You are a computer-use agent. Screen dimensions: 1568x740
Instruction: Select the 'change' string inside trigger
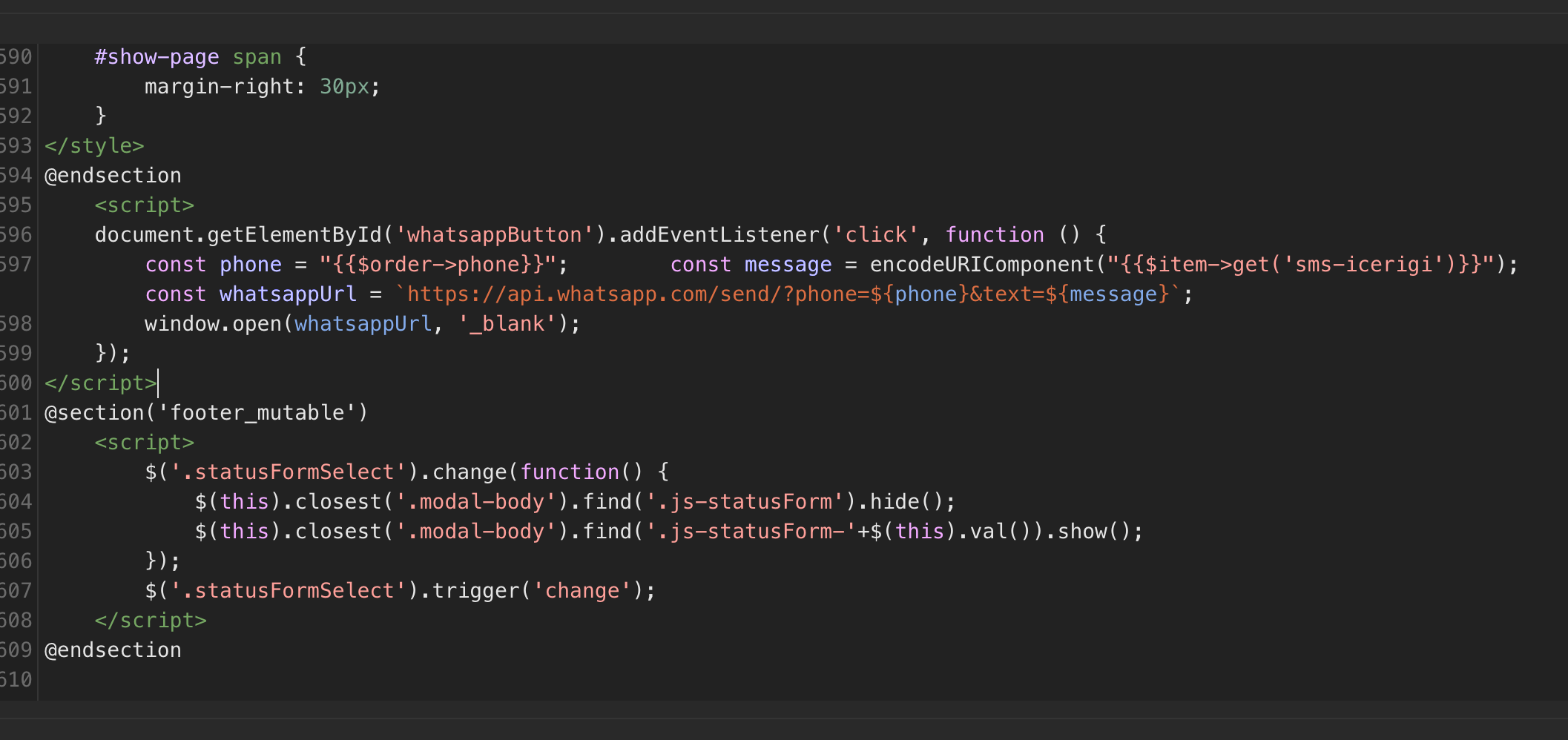coord(582,591)
